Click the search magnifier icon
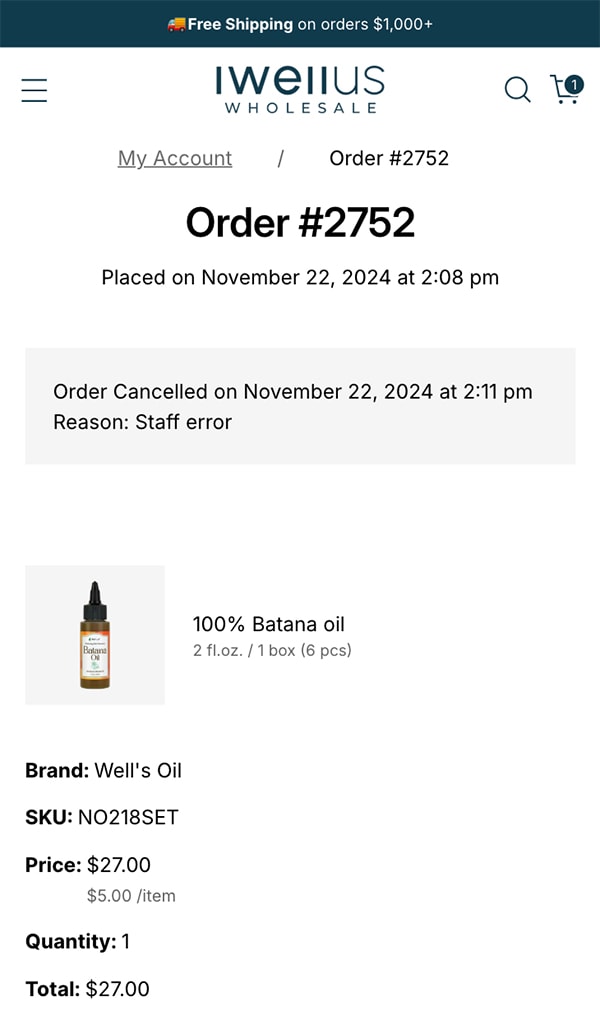This screenshot has height=1016, width=600. tap(517, 90)
